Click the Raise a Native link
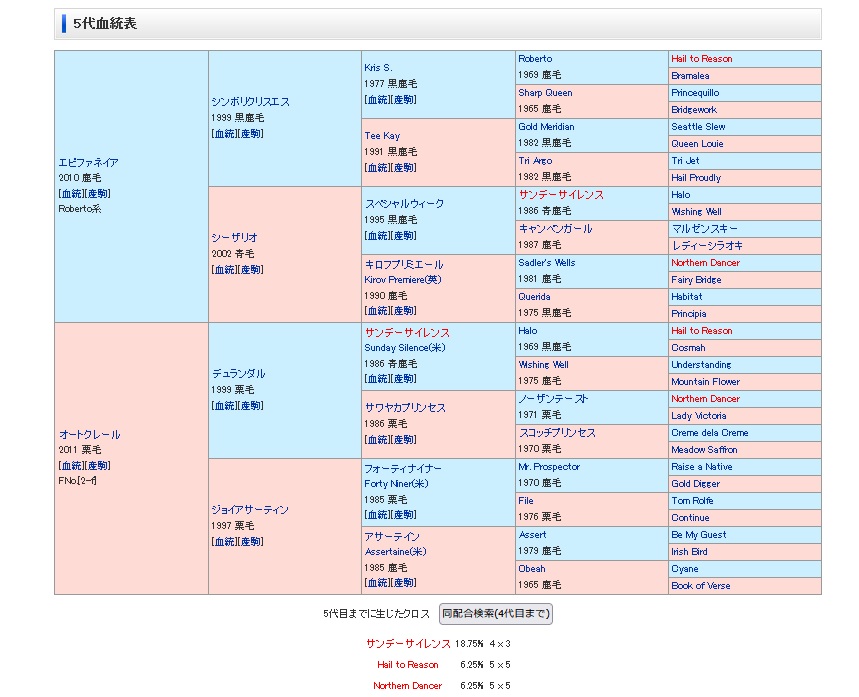859x697 pixels. tap(702, 467)
